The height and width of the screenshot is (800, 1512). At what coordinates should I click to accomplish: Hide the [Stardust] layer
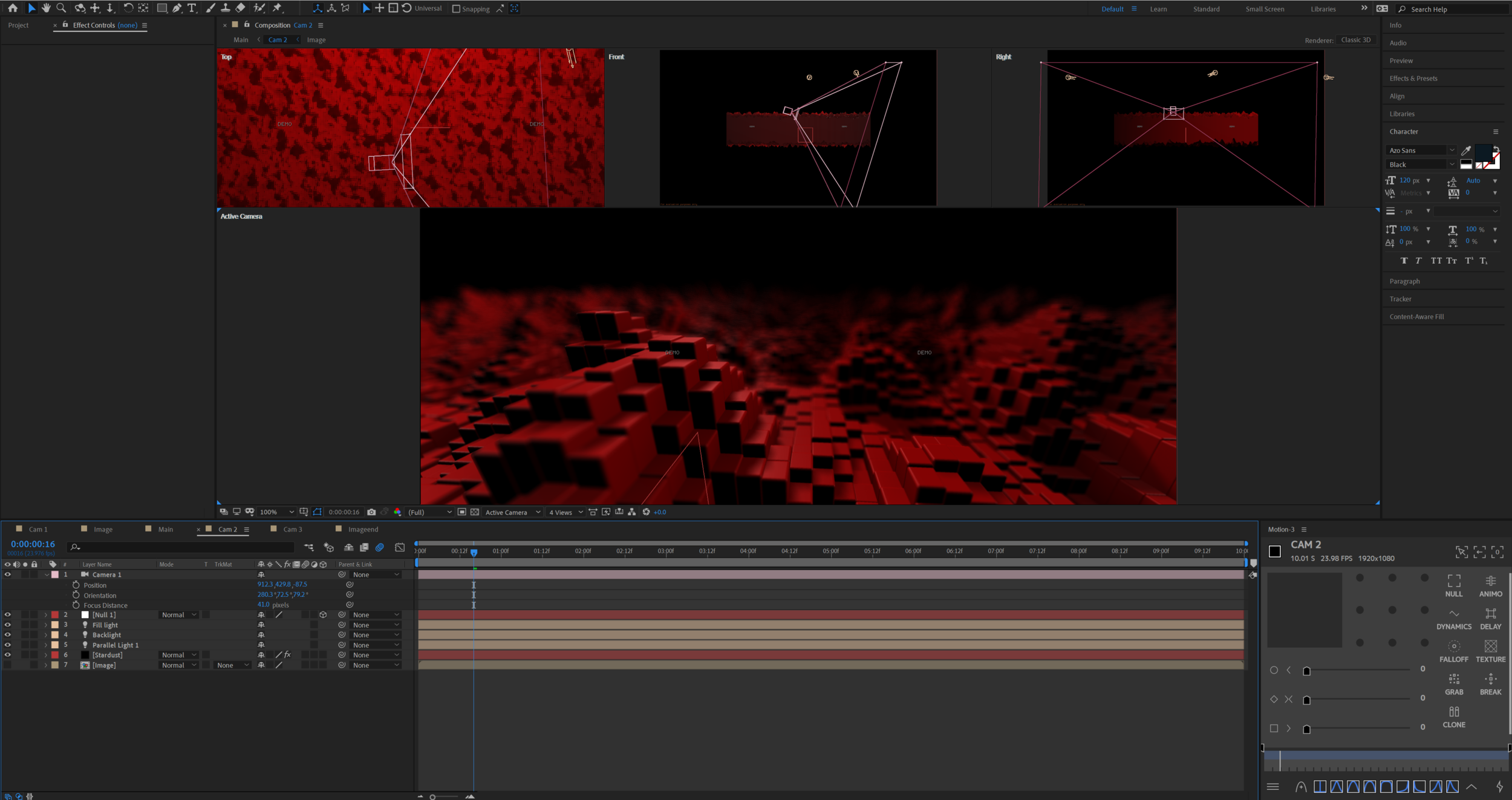coord(7,655)
